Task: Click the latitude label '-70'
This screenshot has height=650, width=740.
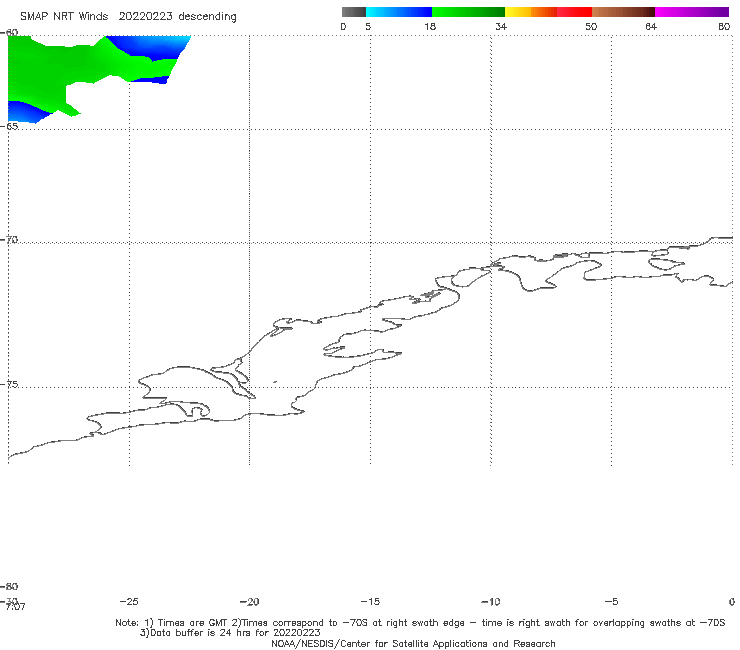Action: point(9,240)
